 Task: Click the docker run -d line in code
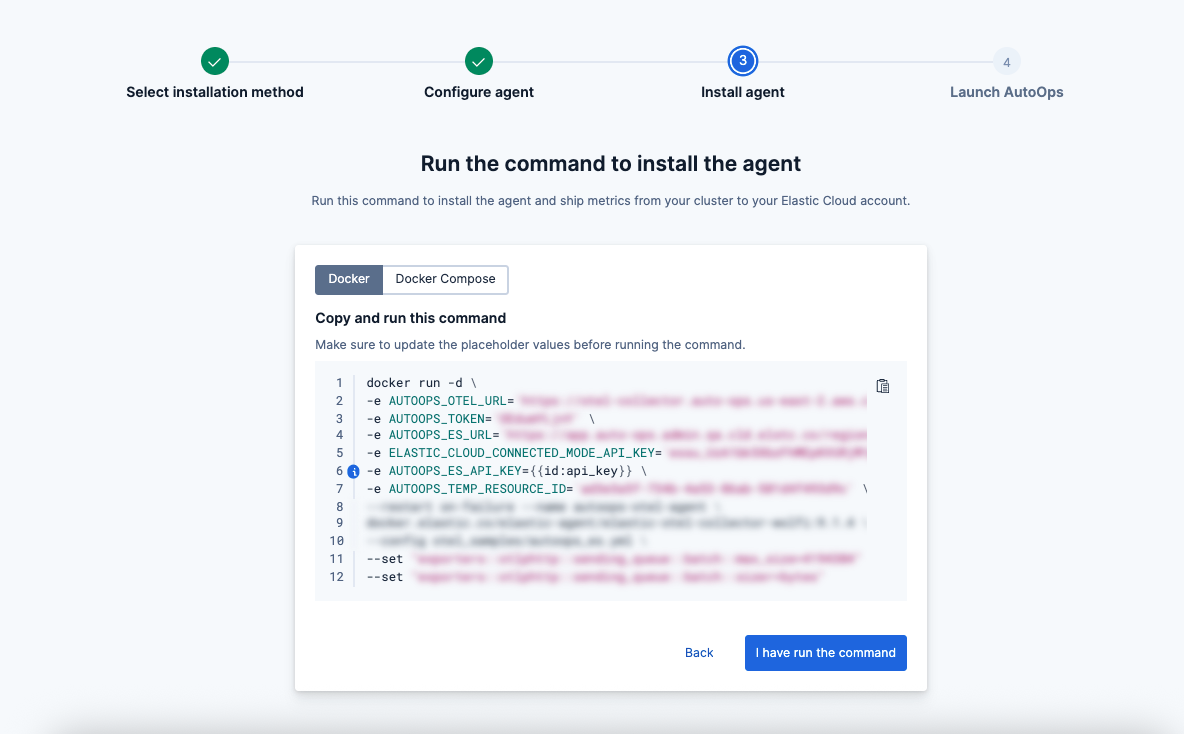coord(421,383)
